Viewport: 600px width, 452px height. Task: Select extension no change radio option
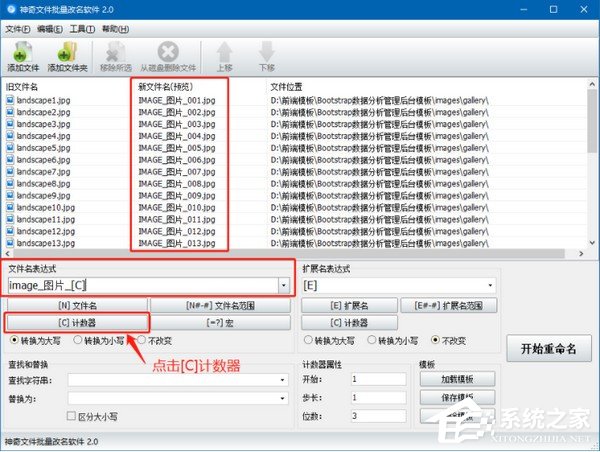coord(435,340)
